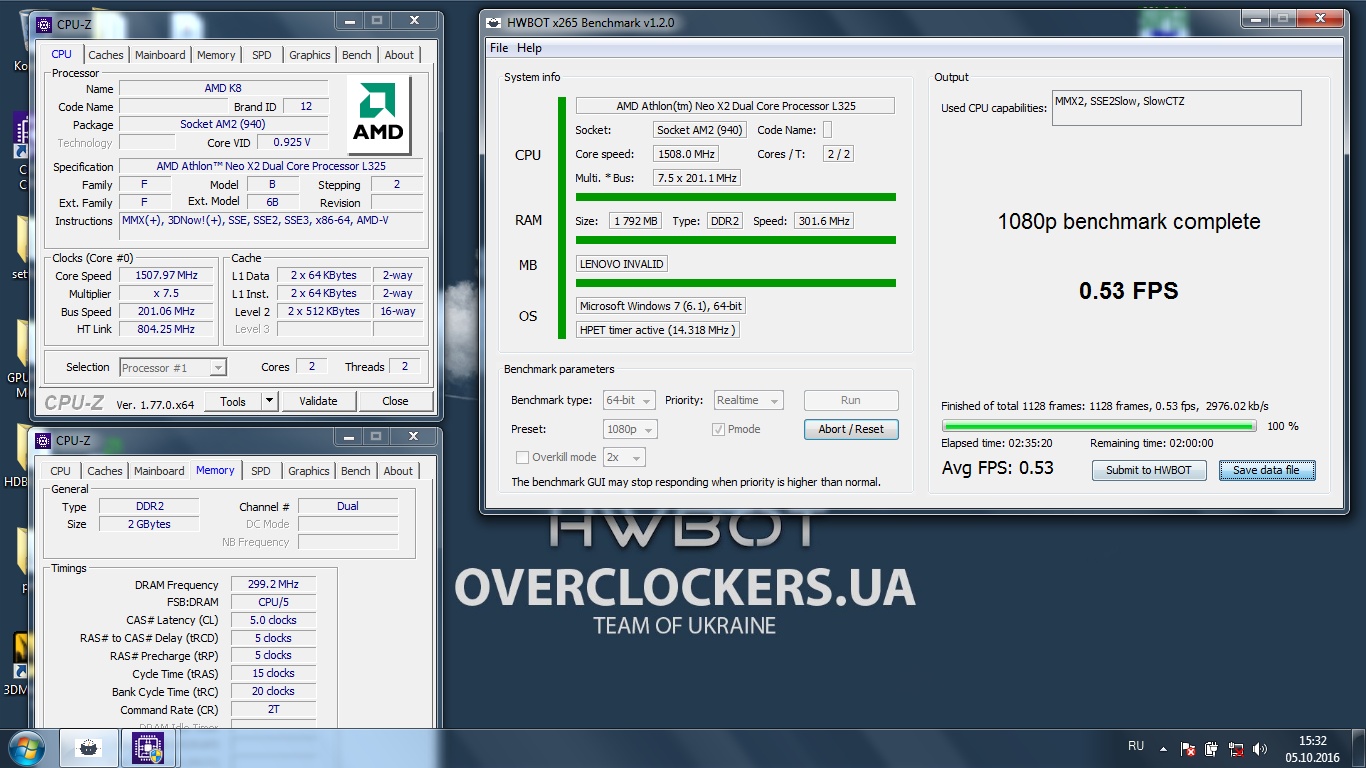Toggle the Pmode checkbox
Image resolution: width=1366 pixels, height=768 pixels.
point(718,429)
